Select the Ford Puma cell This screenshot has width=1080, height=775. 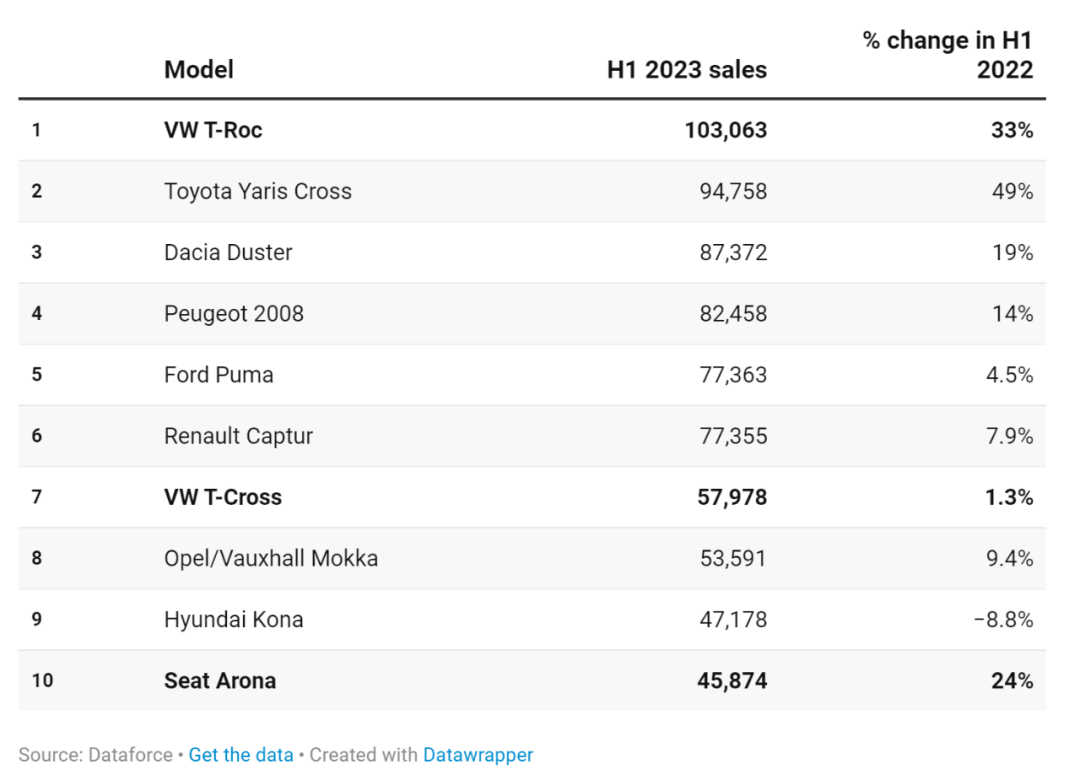click(x=219, y=375)
